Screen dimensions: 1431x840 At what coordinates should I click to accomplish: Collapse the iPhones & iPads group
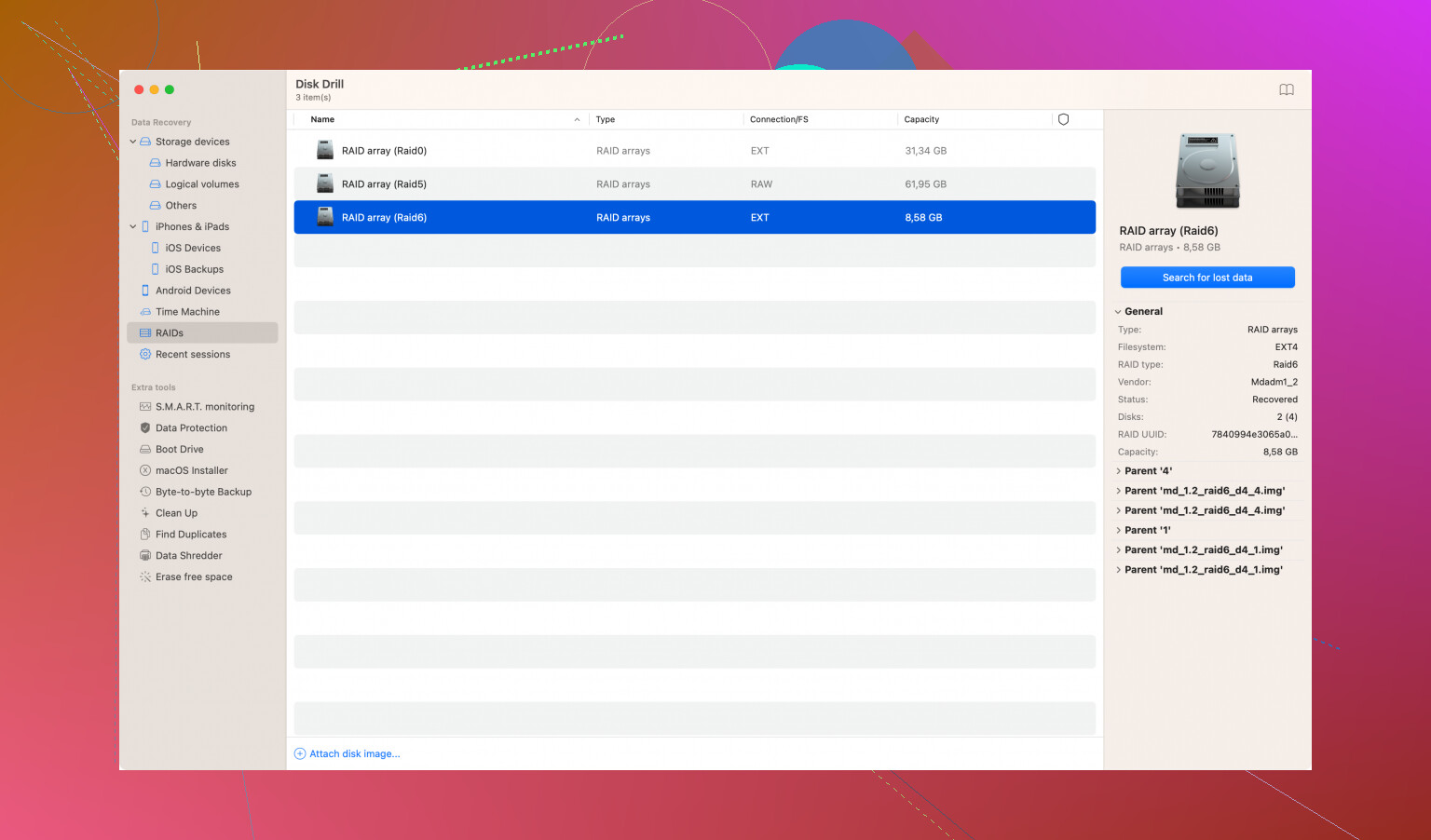(133, 227)
